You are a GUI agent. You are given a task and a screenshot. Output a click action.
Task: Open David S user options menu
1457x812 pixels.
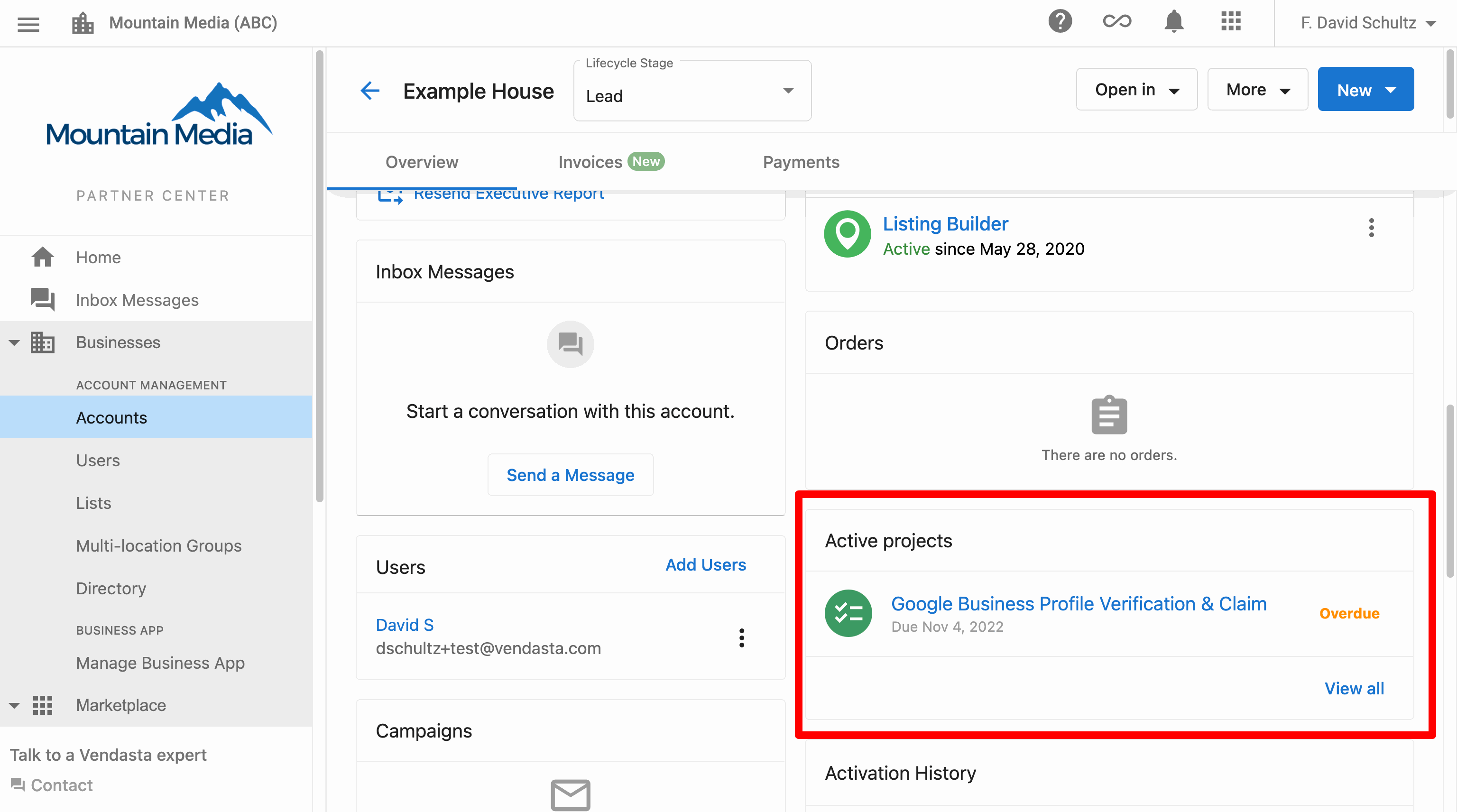741,637
